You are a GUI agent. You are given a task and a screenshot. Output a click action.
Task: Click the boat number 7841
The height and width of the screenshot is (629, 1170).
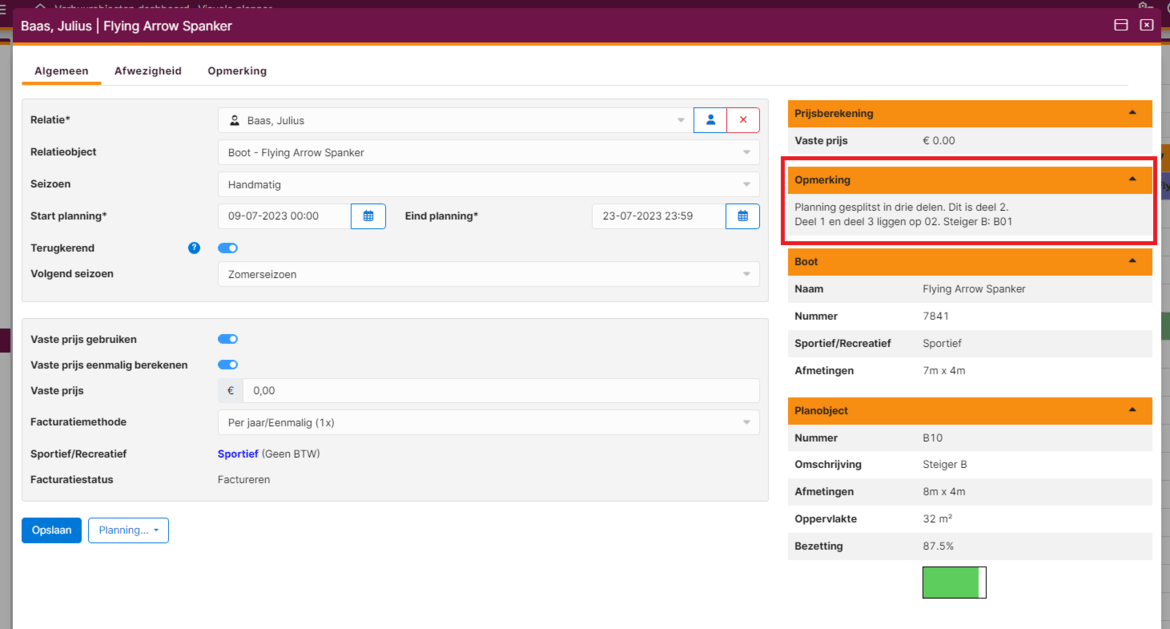pyautogui.click(x=936, y=316)
